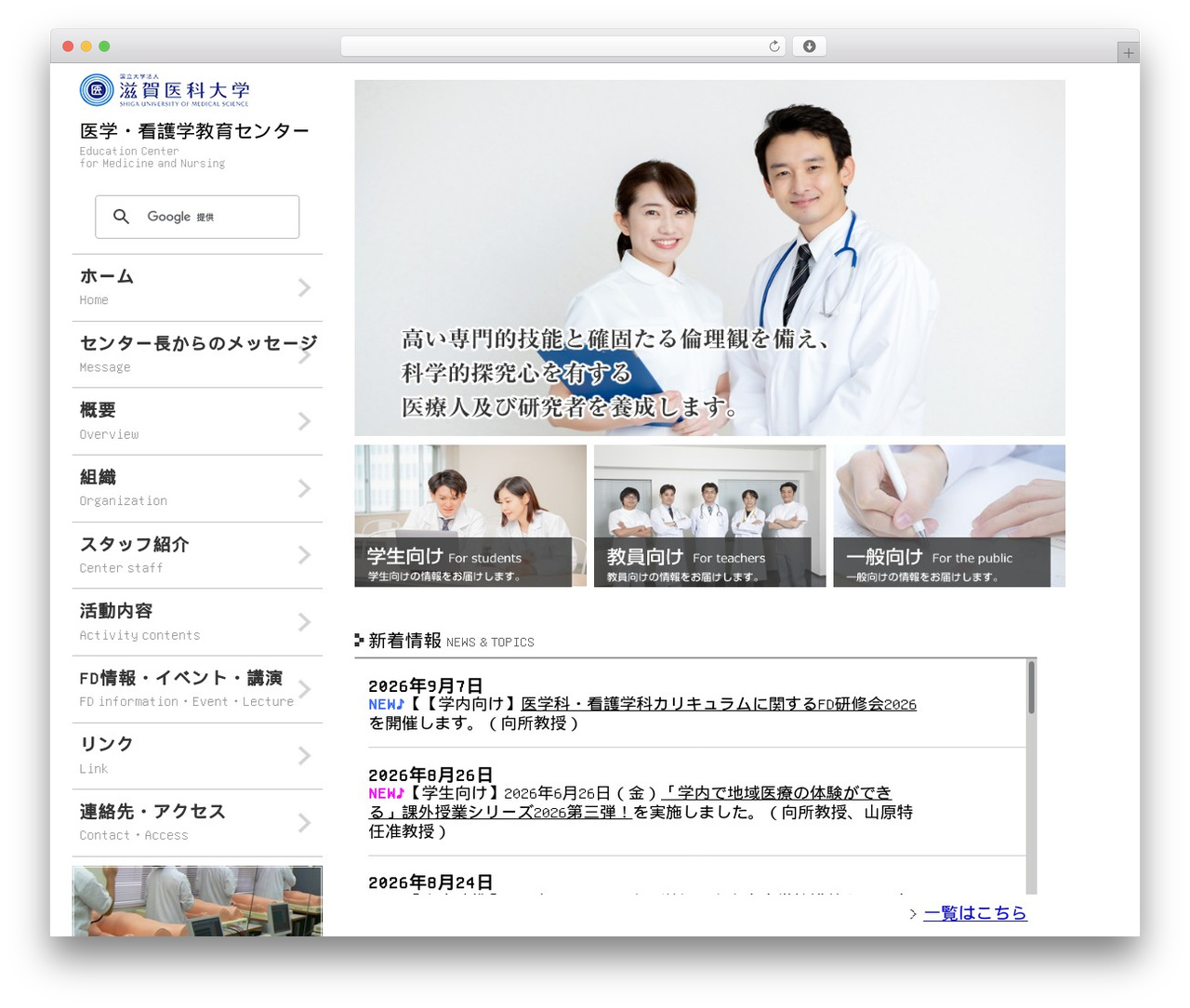Click the chevron arrow in the センター長からのメッセージ row
1190x1008 pixels.
pos(304,355)
